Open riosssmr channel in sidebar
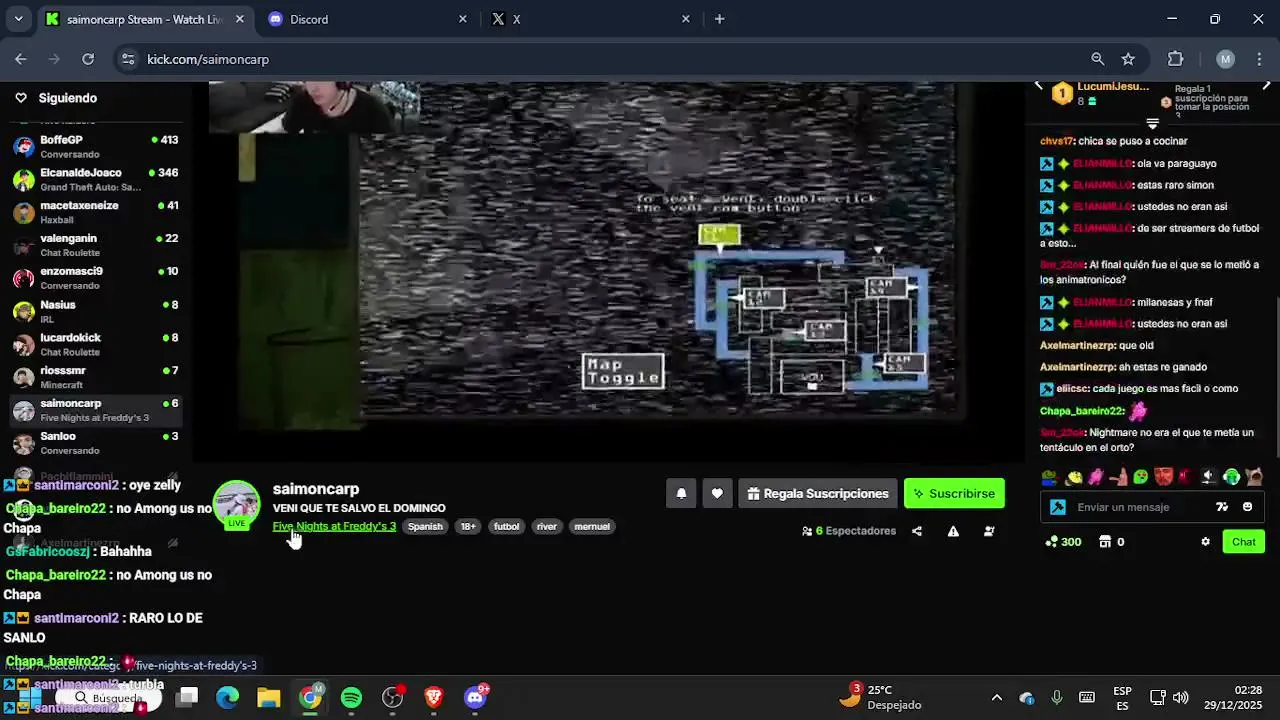1280x720 pixels. click(96, 377)
